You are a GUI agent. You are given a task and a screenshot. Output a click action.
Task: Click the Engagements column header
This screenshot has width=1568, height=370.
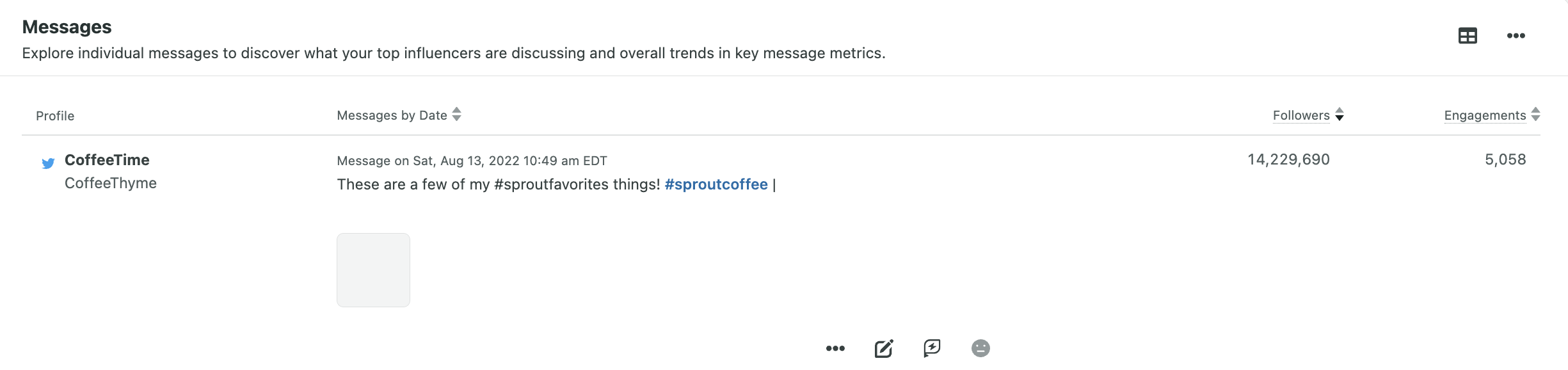pyautogui.click(x=1485, y=115)
